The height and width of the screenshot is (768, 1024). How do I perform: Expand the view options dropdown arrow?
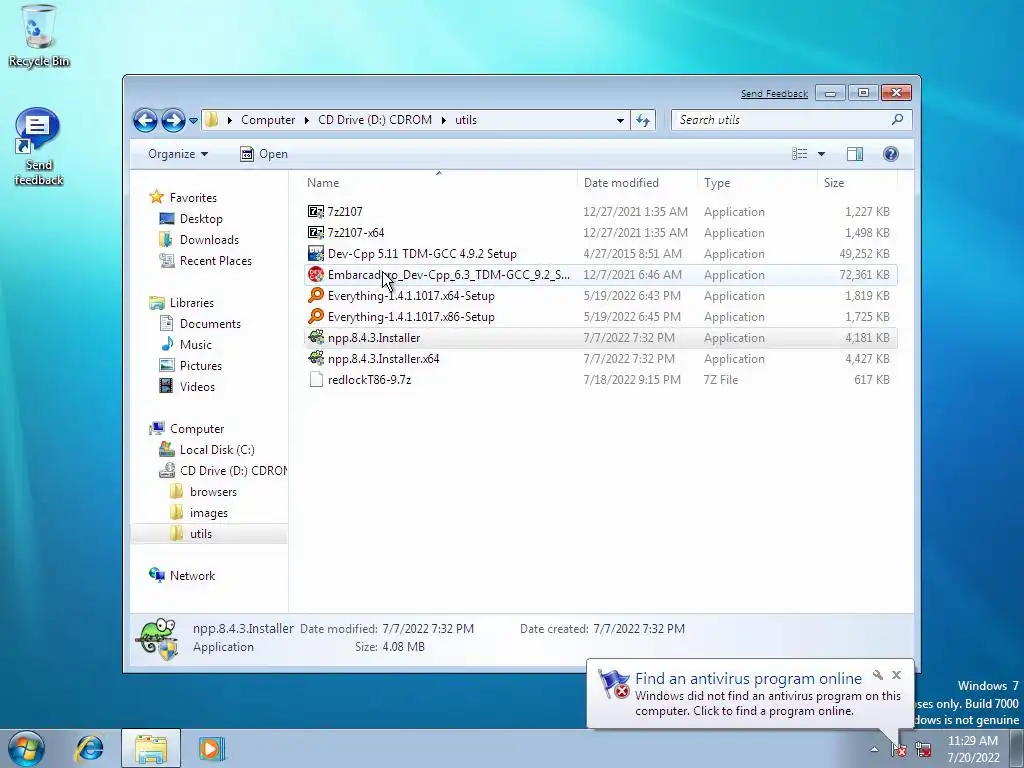(822, 154)
